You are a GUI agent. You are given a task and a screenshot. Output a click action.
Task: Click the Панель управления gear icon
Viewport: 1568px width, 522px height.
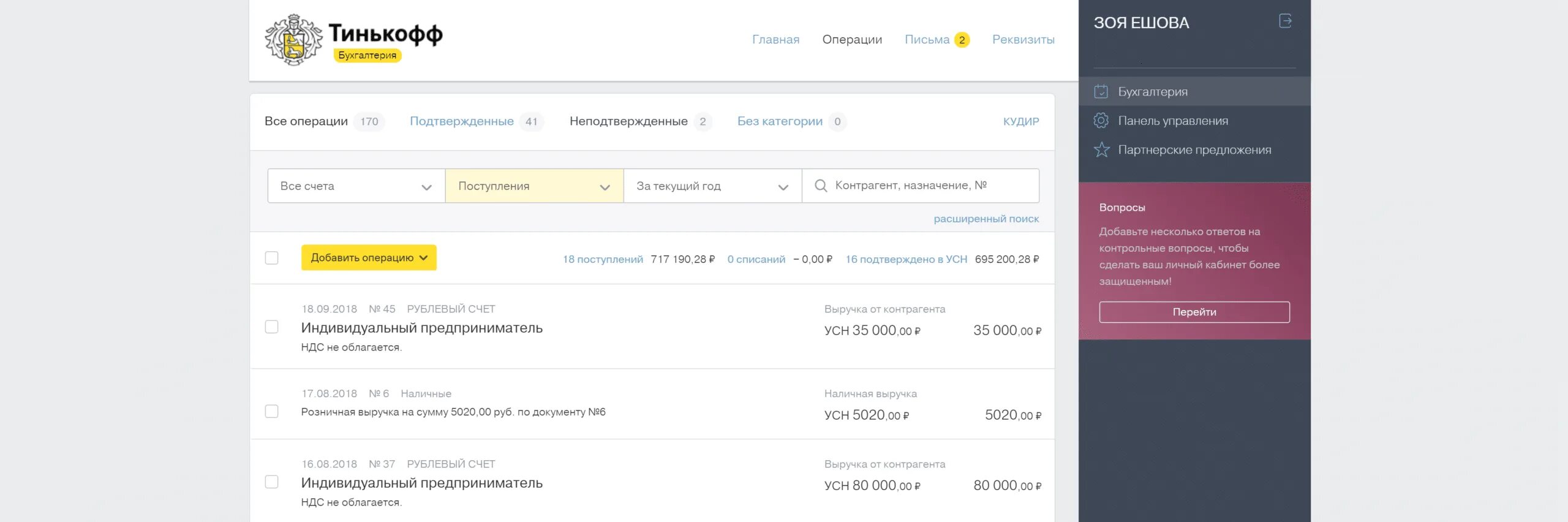[x=1101, y=121]
